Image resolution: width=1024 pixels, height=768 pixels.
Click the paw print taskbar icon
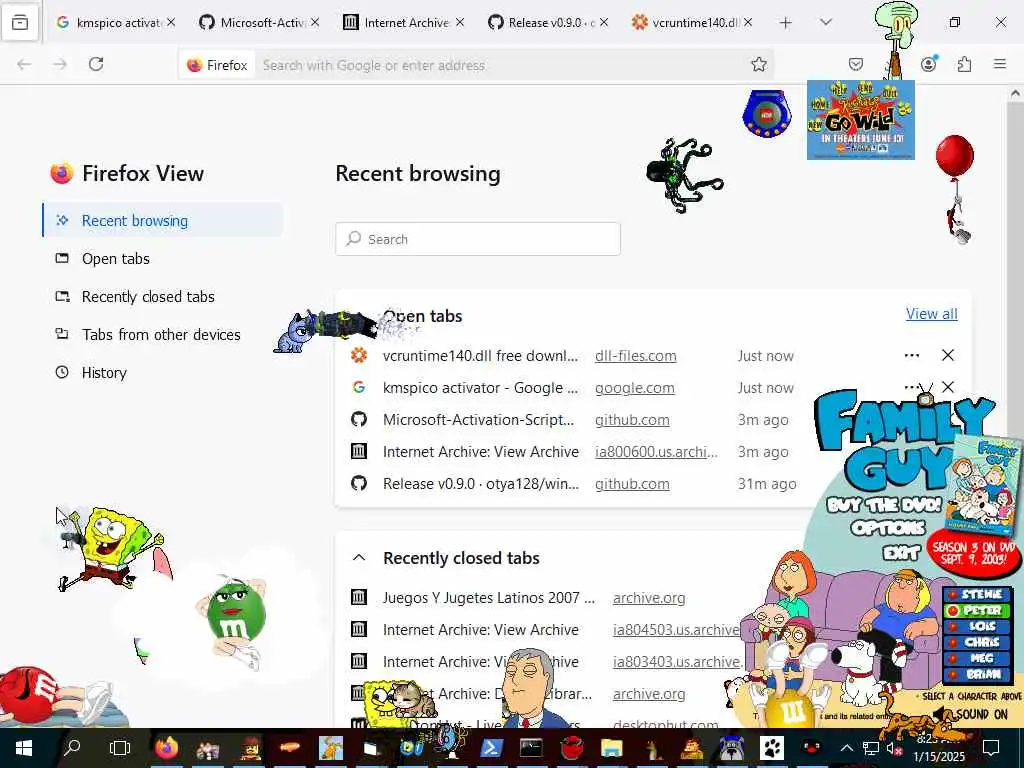pyautogui.click(x=771, y=747)
